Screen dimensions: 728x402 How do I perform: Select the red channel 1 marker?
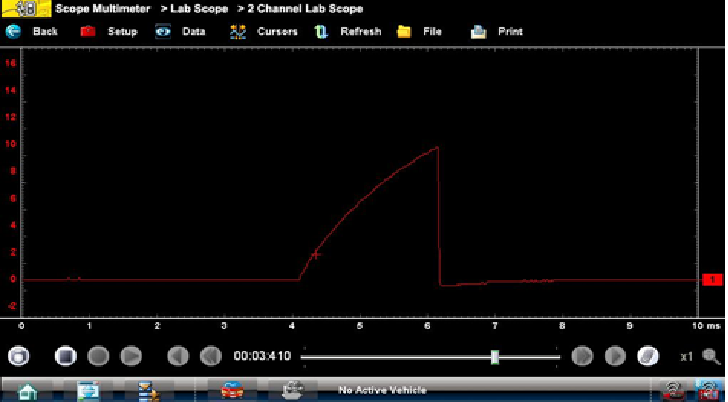(711, 280)
